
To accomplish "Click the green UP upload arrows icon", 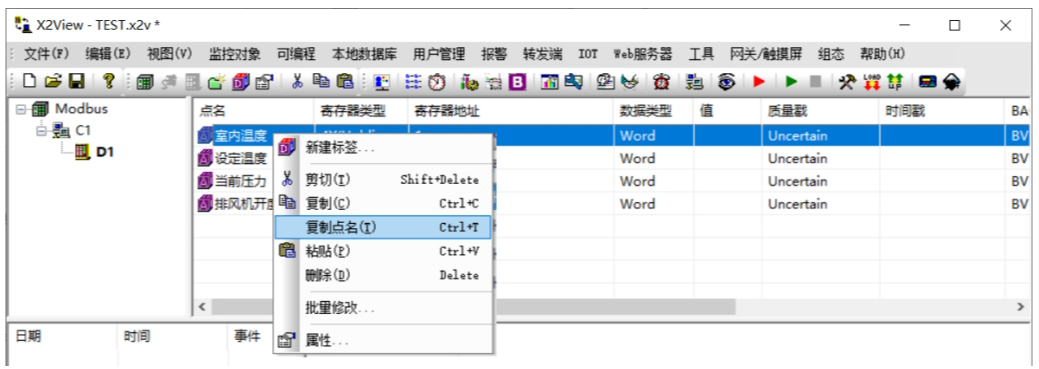I will (x=895, y=81).
